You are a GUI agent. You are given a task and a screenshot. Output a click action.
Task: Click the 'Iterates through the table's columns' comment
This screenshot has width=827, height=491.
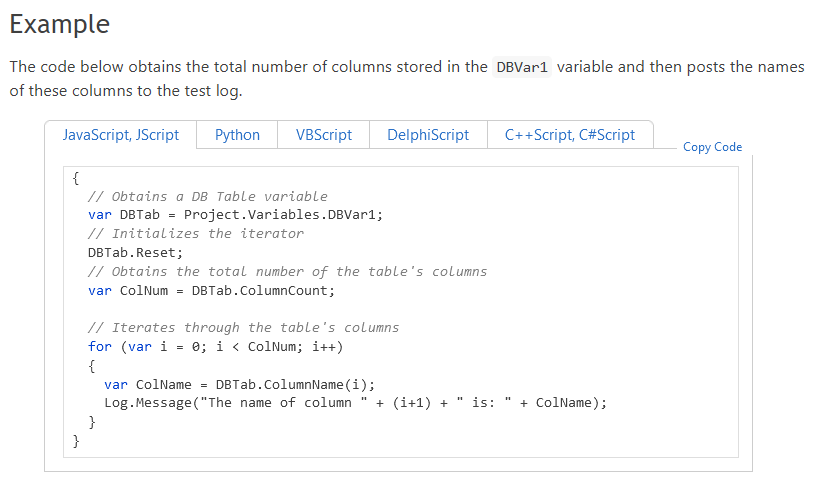pyautogui.click(x=243, y=327)
